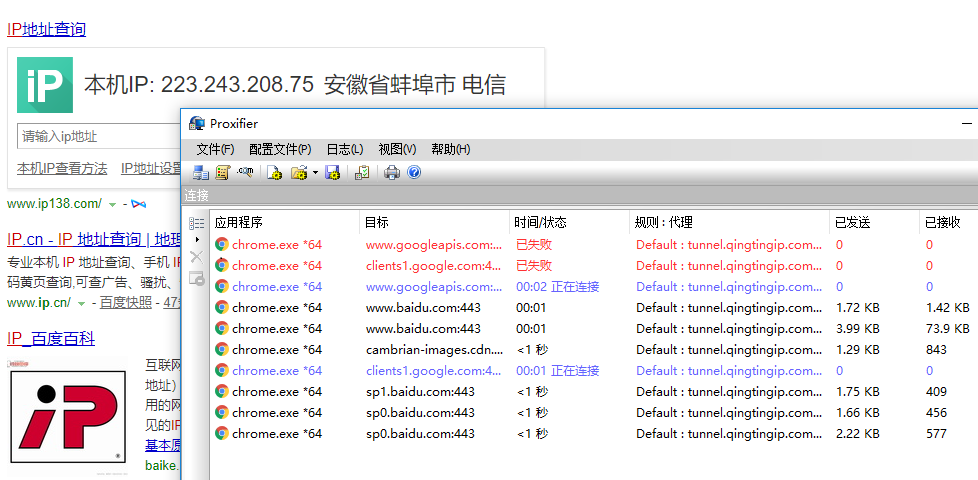This screenshot has width=978, height=480.
Task: Click the 请输入ip地址 input field
Action: pos(99,136)
